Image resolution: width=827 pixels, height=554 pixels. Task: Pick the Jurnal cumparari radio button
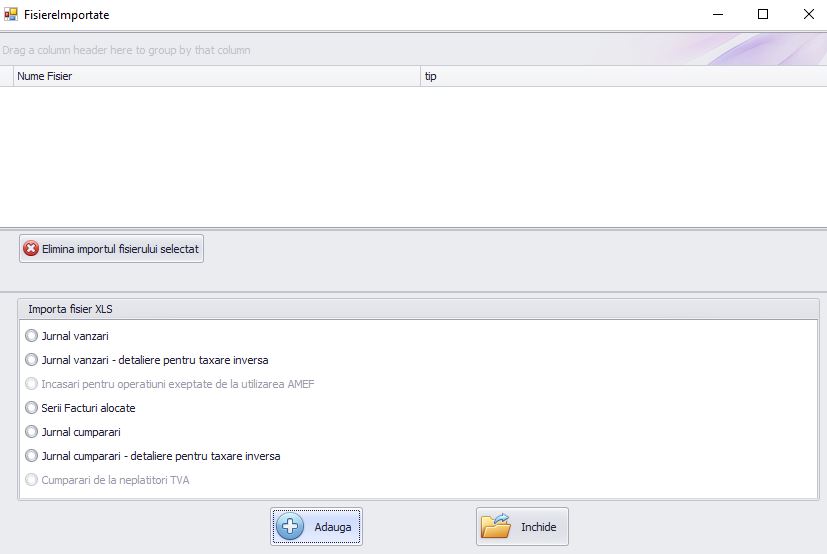pyautogui.click(x=32, y=432)
